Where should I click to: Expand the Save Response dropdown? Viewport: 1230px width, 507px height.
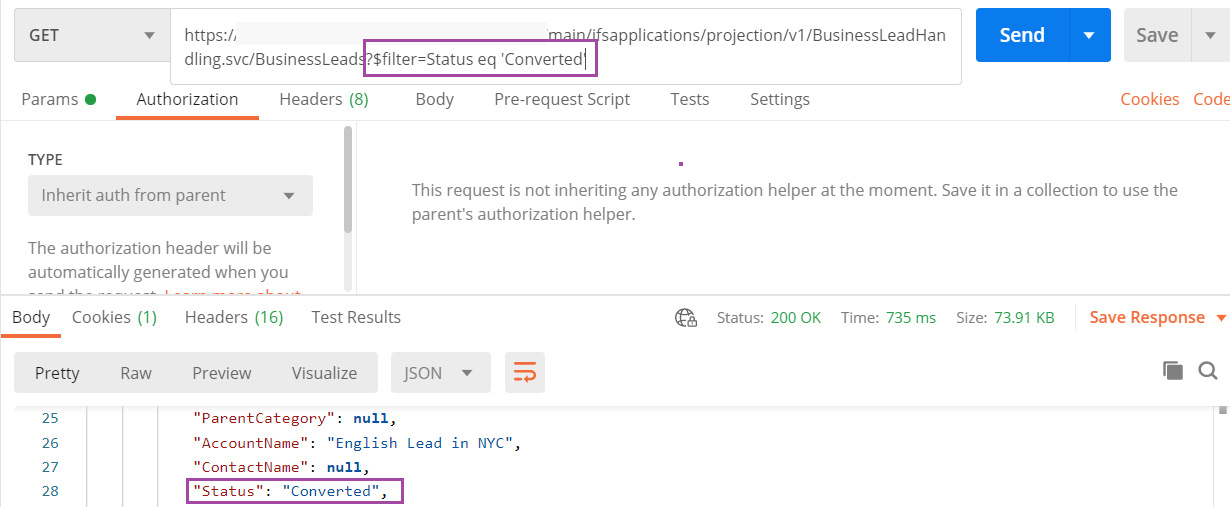[x=1221, y=318]
